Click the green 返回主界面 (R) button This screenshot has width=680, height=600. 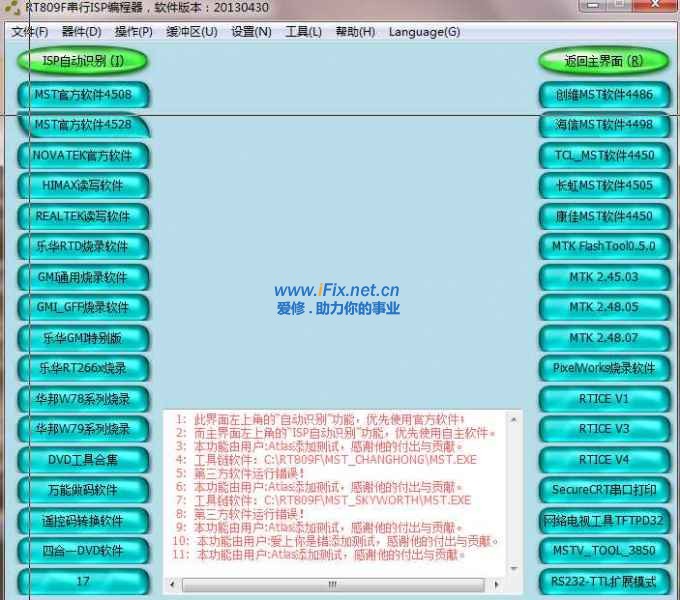click(603, 61)
